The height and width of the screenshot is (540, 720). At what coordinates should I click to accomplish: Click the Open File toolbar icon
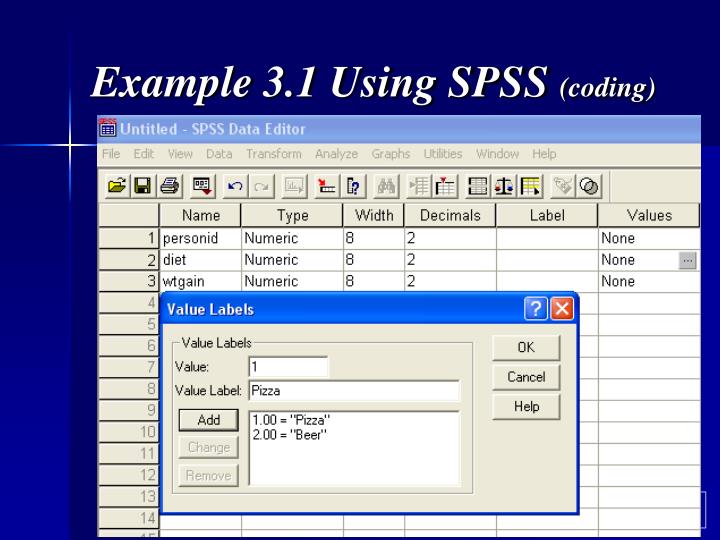(x=117, y=186)
